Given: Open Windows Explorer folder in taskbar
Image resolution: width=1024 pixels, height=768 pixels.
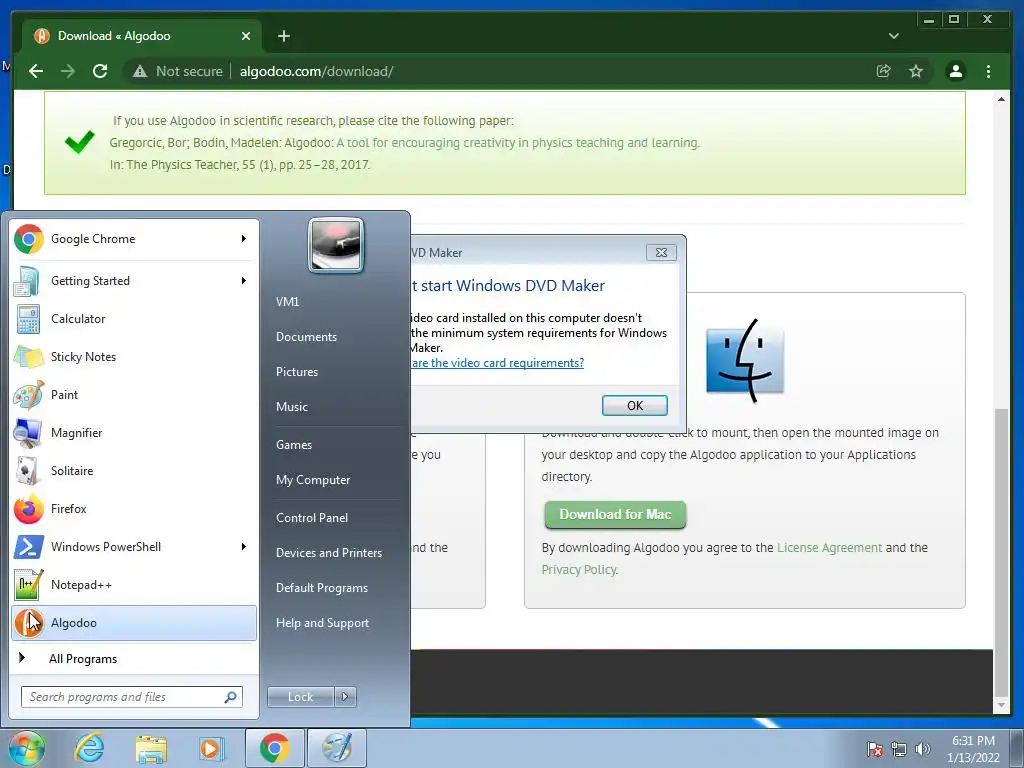Looking at the screenshot, I should [x=151, y=748].
